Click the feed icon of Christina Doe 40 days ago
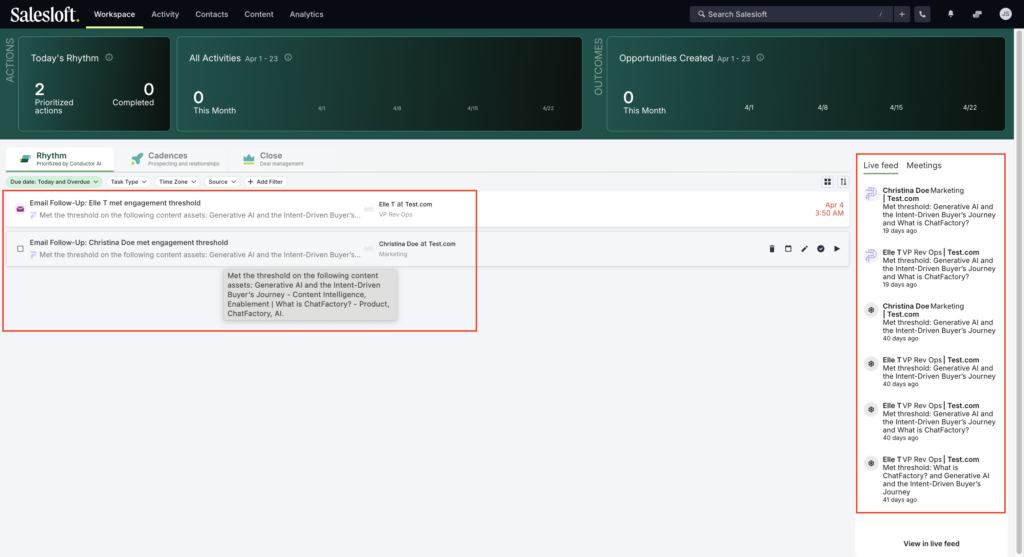This screenshot has width=1024, height=557. click(871, 310)
